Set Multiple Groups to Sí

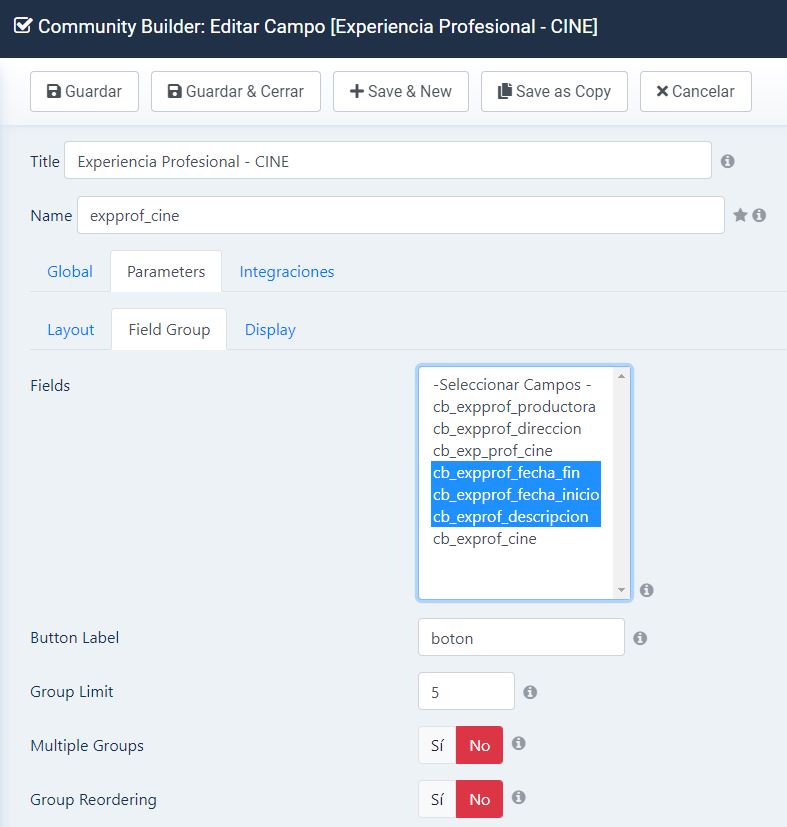(437, 745)
